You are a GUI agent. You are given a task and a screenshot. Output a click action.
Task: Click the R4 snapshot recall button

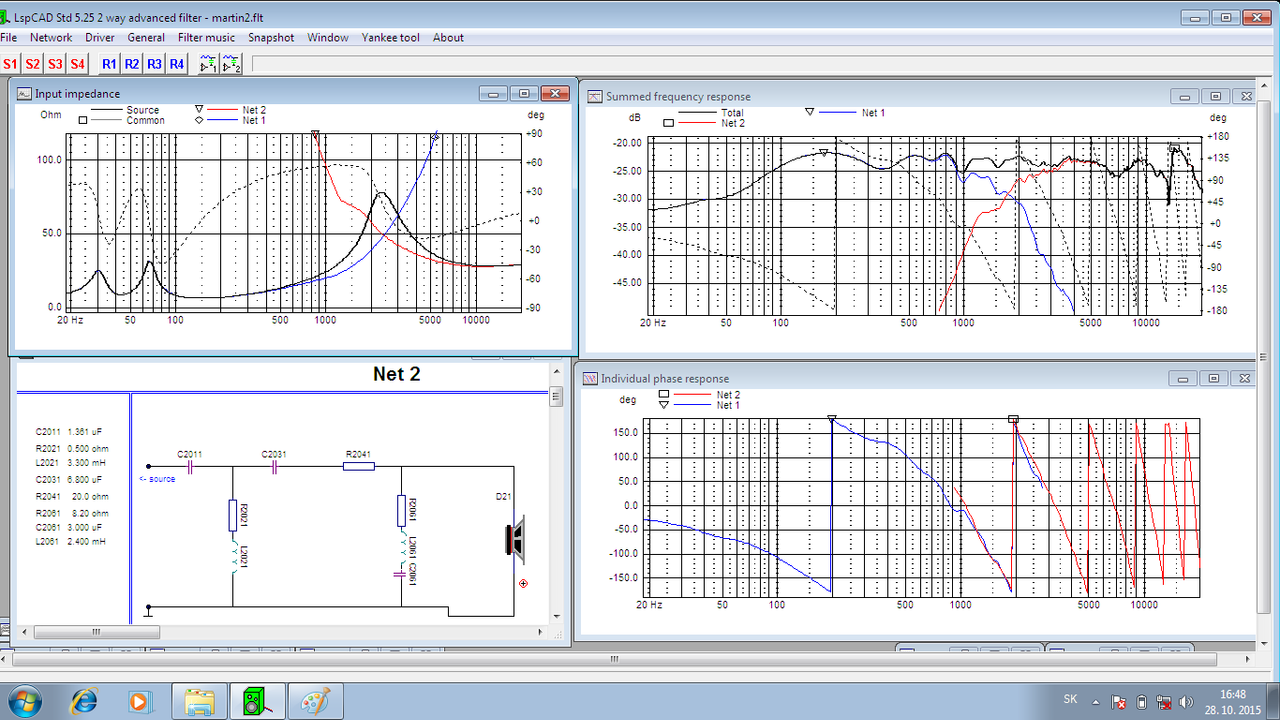coord(176,64)
